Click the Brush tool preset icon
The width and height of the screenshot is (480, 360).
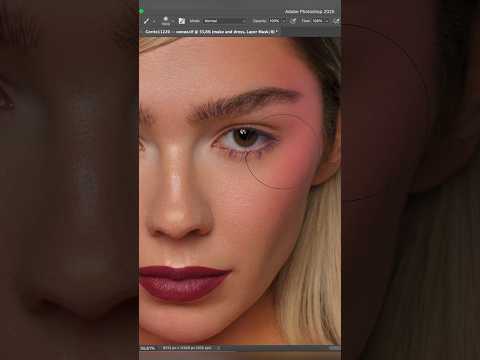pyautogui.click(x=146, y=21)
